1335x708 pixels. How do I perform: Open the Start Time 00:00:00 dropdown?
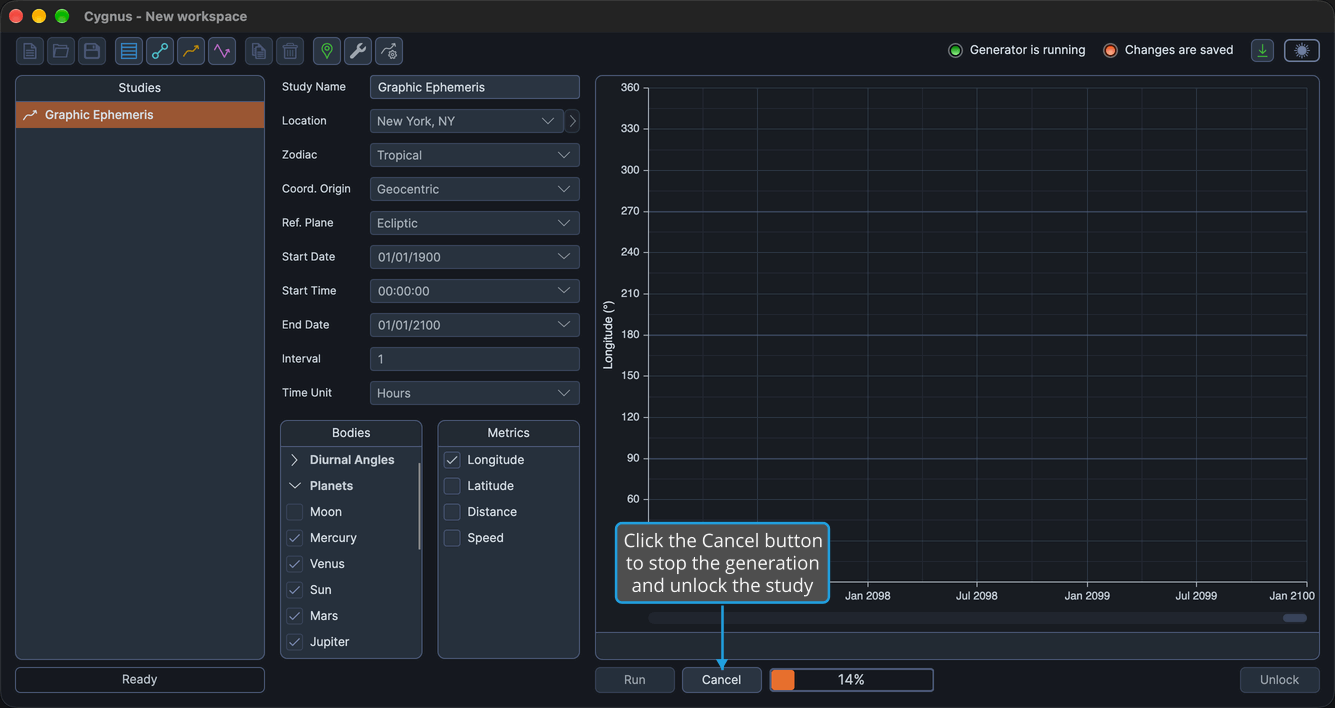pyautogui.click(x=475, y=291)
